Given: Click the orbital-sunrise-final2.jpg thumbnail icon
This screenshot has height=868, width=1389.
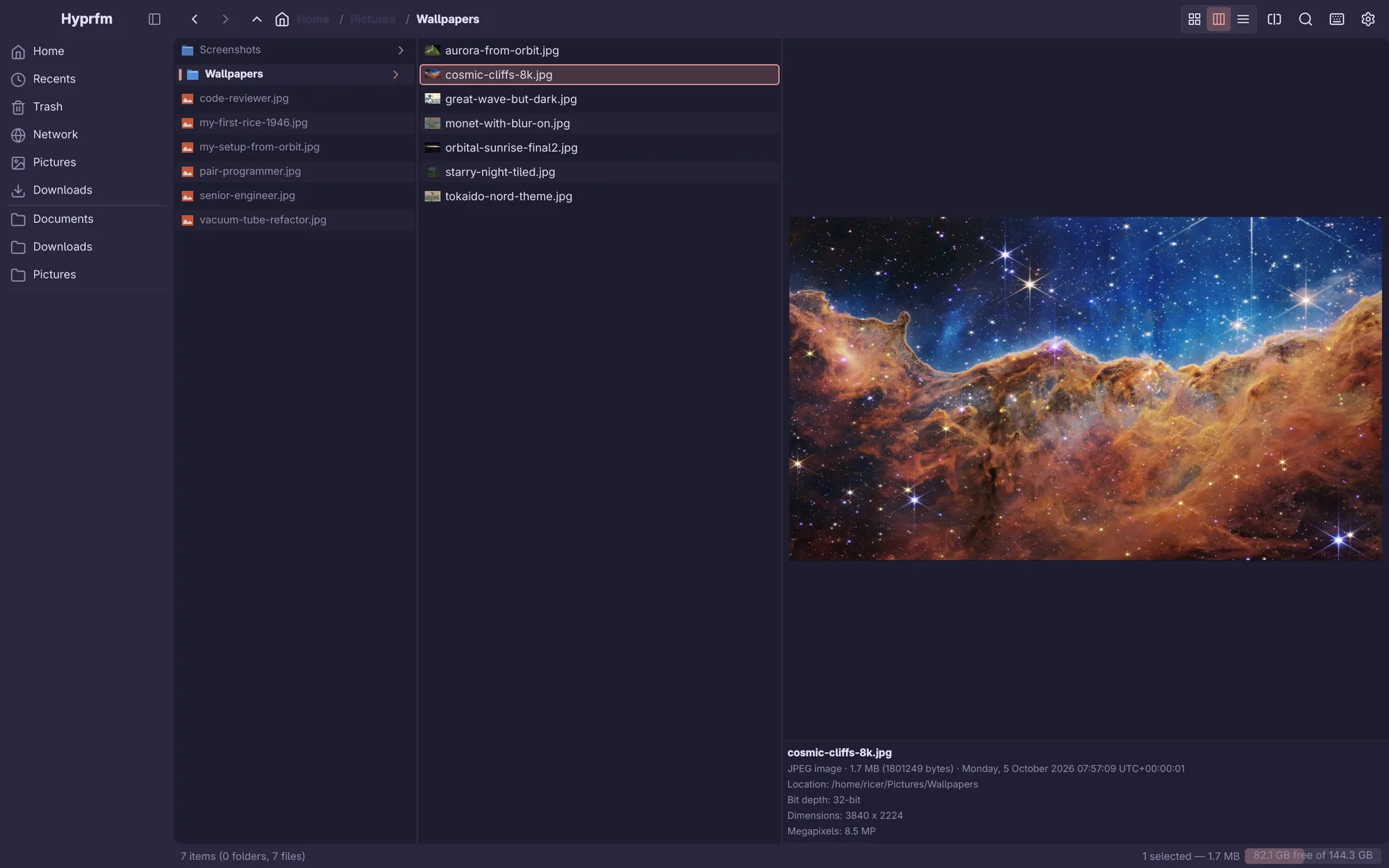Looking at the screenshot, I should point(433,147).
